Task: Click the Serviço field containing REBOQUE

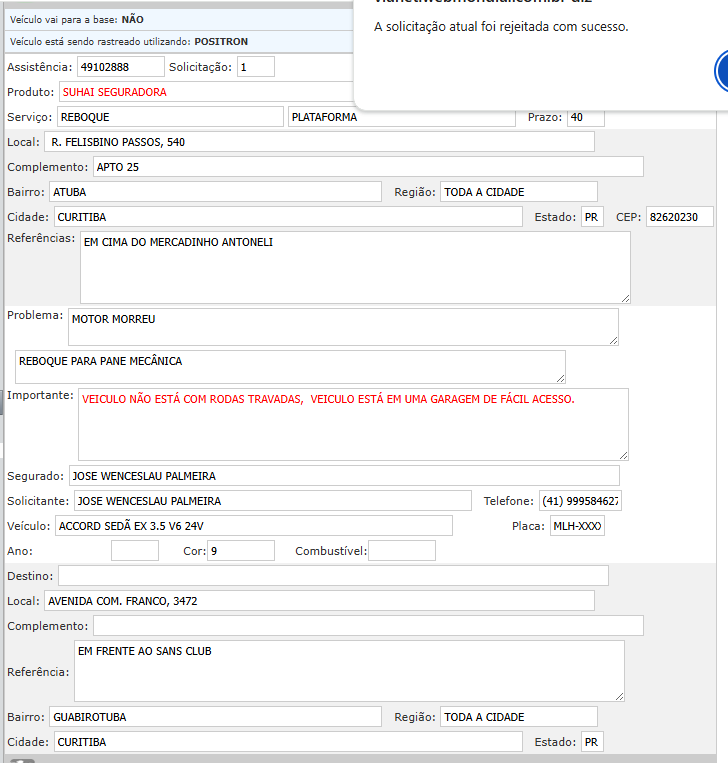Action: 170,117
